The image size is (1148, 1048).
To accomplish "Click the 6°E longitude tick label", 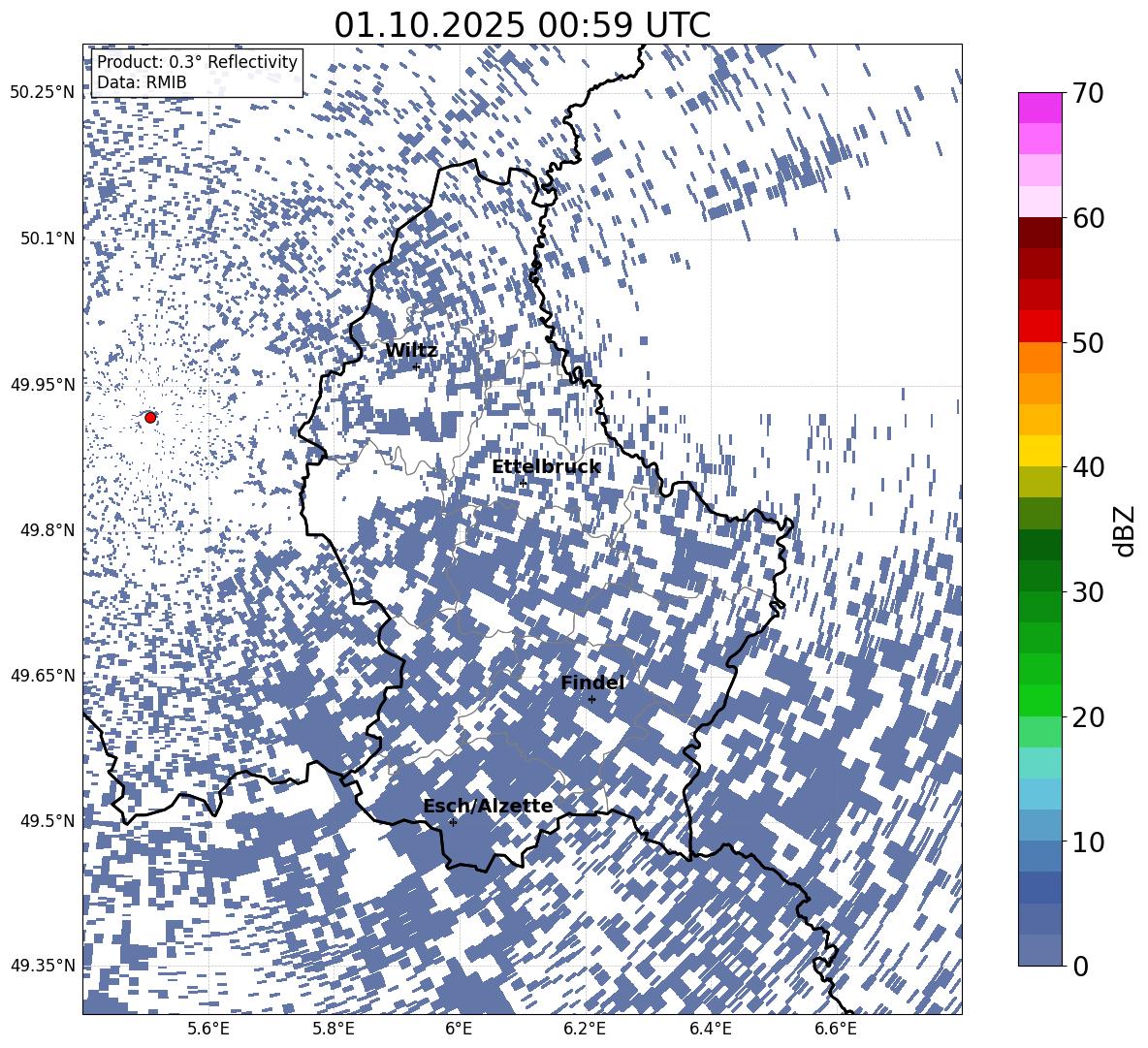I will click(x=459, y=1029).
